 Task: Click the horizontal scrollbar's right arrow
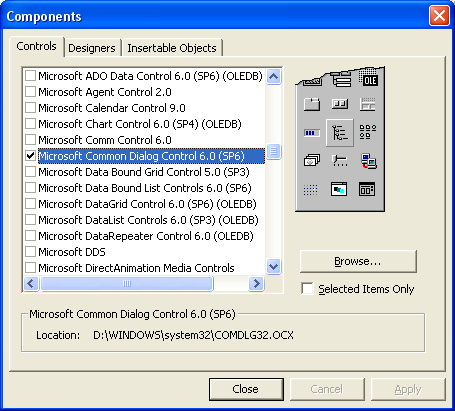tap(256, 284)
